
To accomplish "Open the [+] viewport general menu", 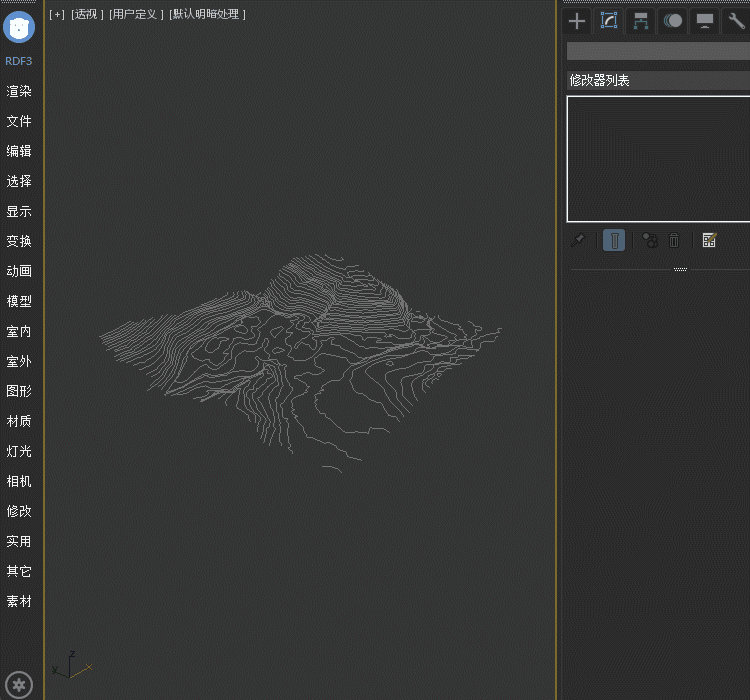I will [x=57, y=14].
